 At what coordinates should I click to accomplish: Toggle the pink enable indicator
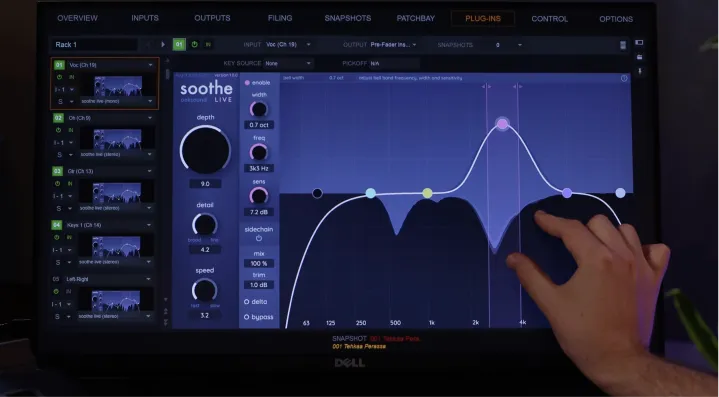pyautogui.click(x=247, y=83)
